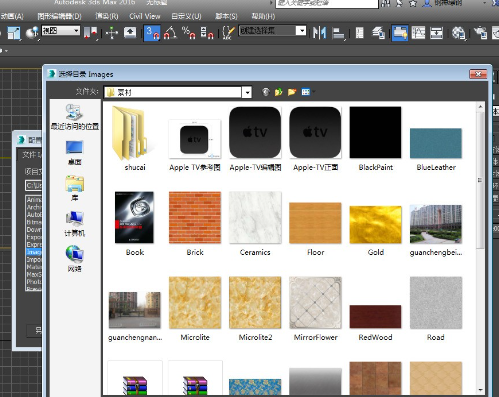
Task: Select the BlueLeather texture swatch
Action: [x=436, y=149]
